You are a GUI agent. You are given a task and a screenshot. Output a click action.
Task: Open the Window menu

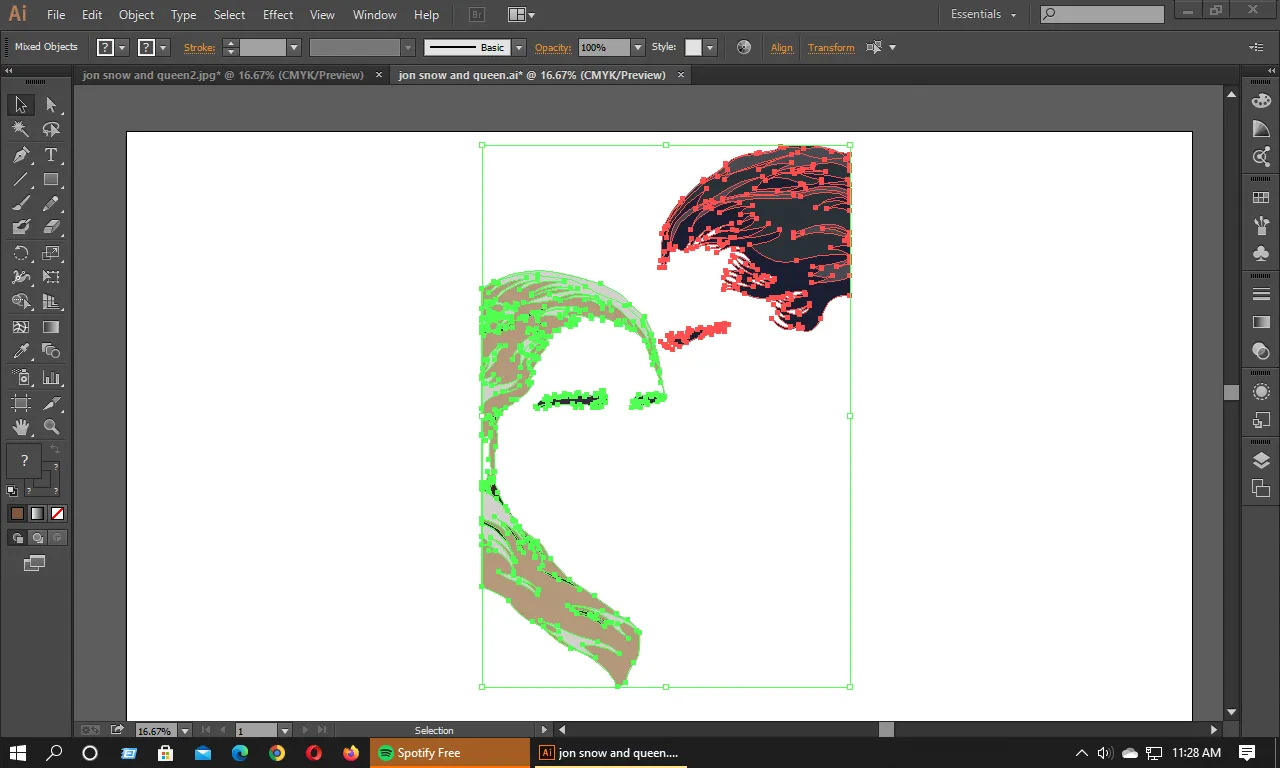(x=375, y=15)
